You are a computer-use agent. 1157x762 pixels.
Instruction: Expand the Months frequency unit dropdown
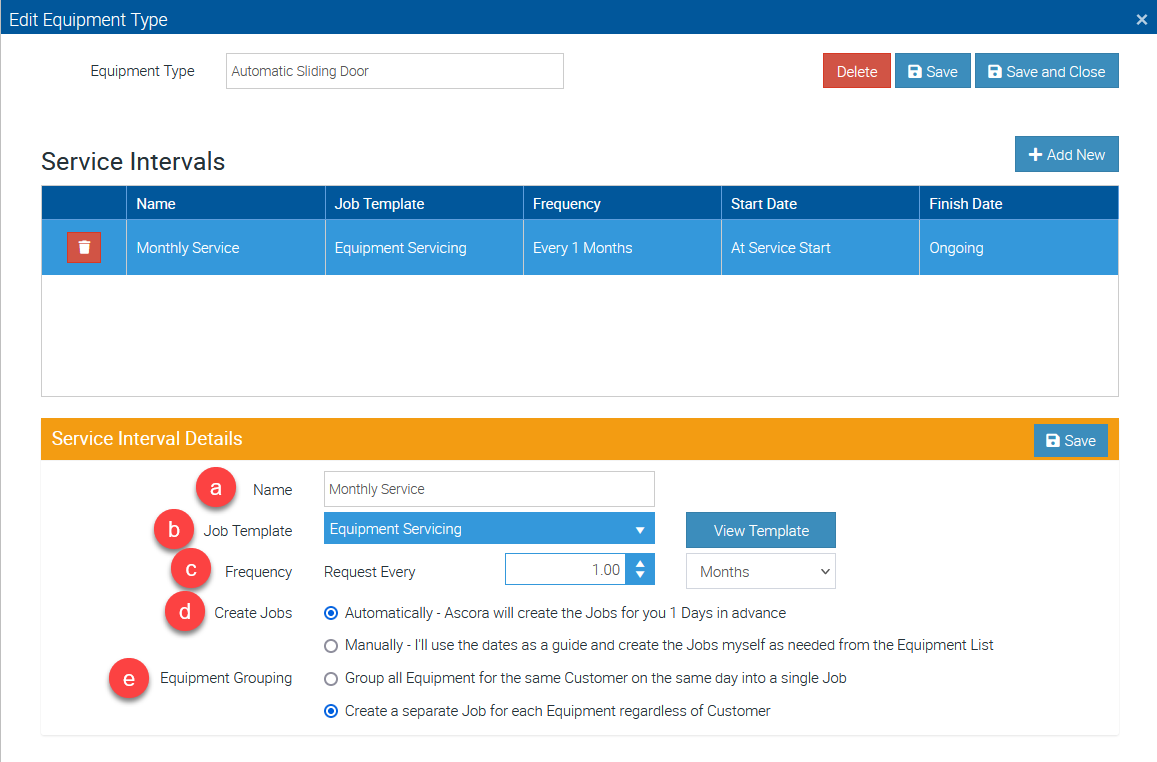760,572
